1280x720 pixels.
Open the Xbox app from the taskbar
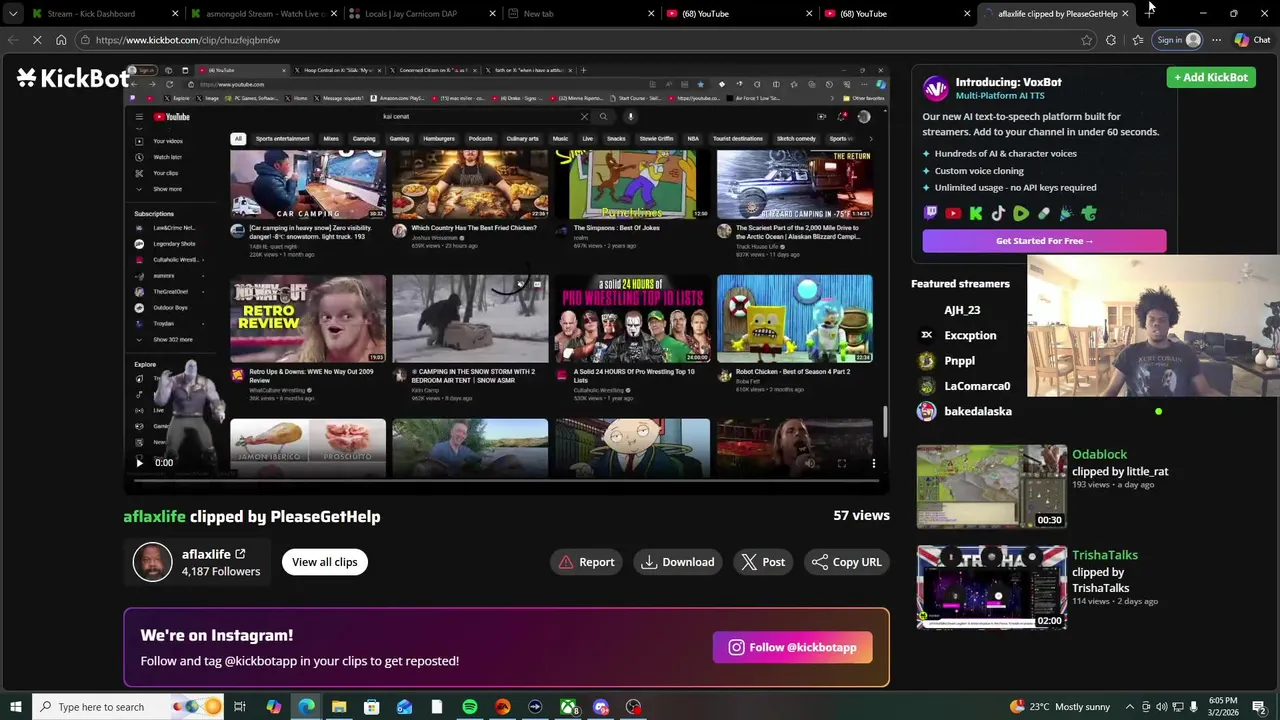coord(568,707)
